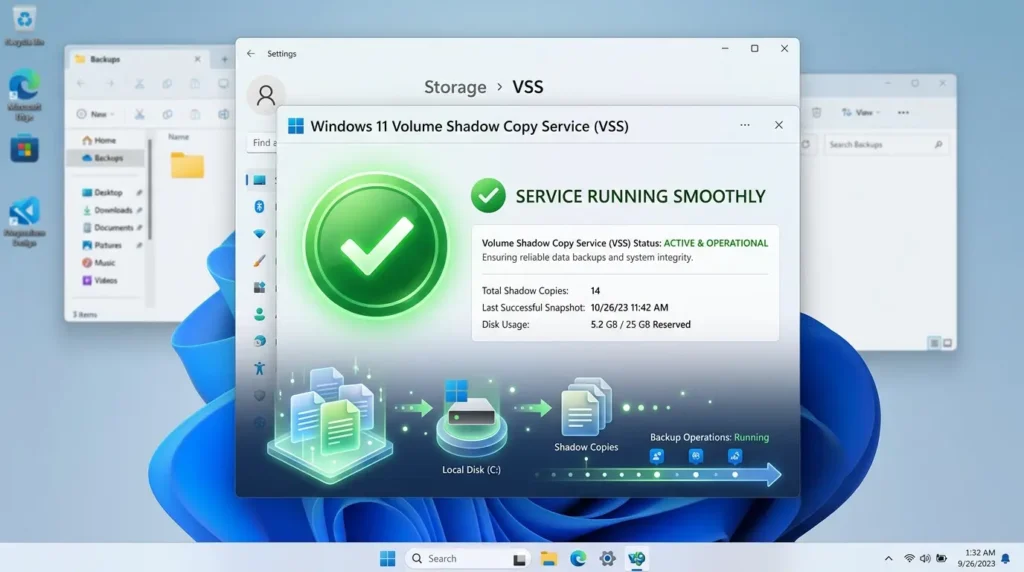Open the Microsoft Edge desktop shortcut
The width and height of the screenshot is (1024, 572).
24,95
